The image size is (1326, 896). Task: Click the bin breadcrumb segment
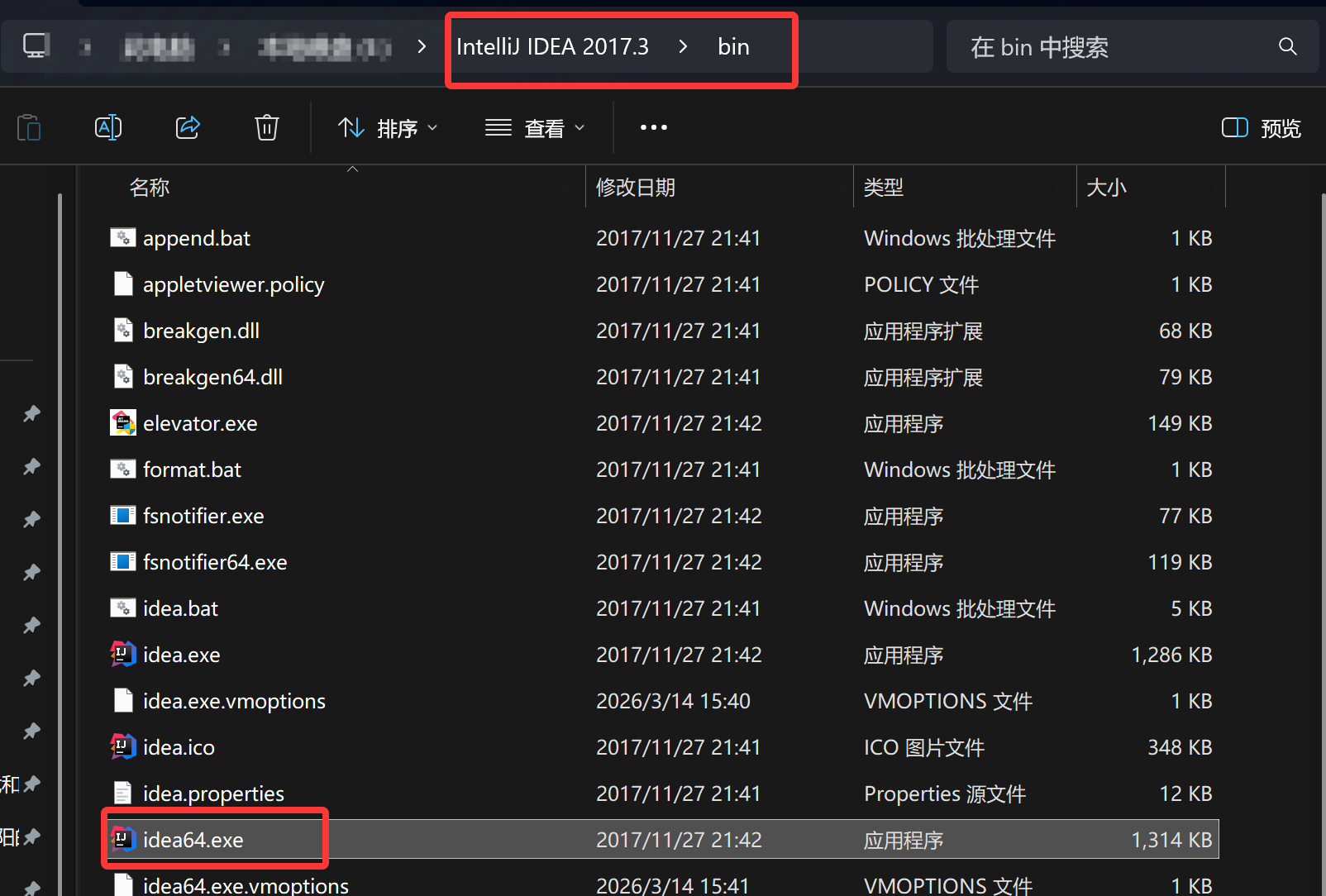pos(733,47)
